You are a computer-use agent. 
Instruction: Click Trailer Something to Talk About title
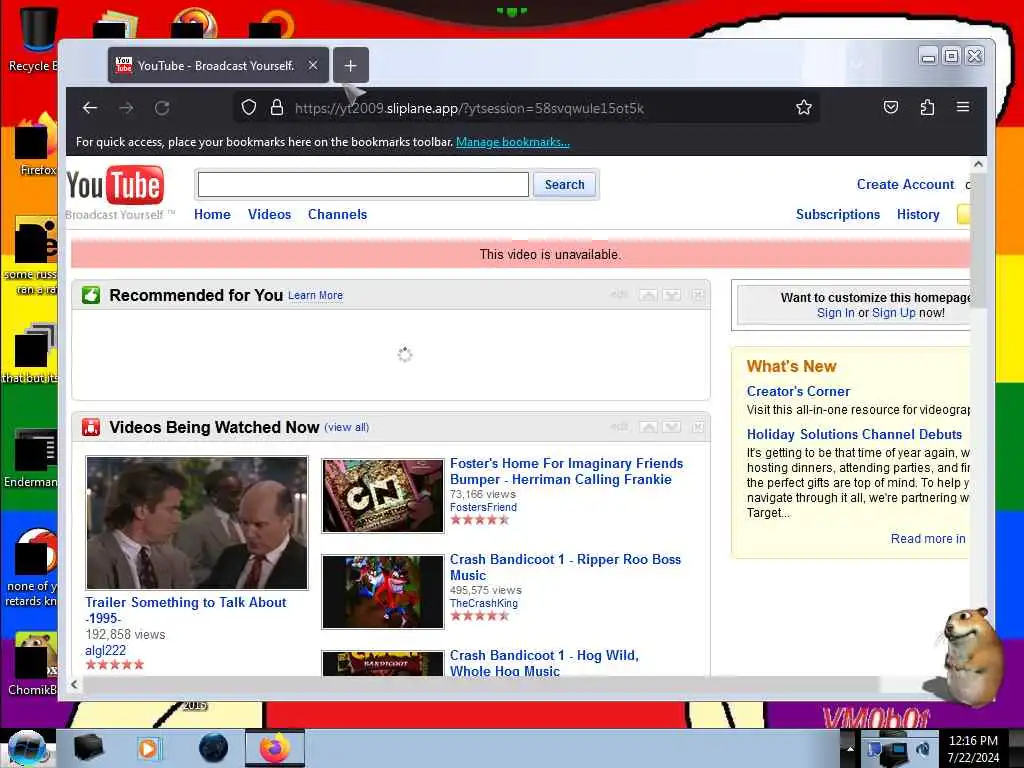point(185,610)
